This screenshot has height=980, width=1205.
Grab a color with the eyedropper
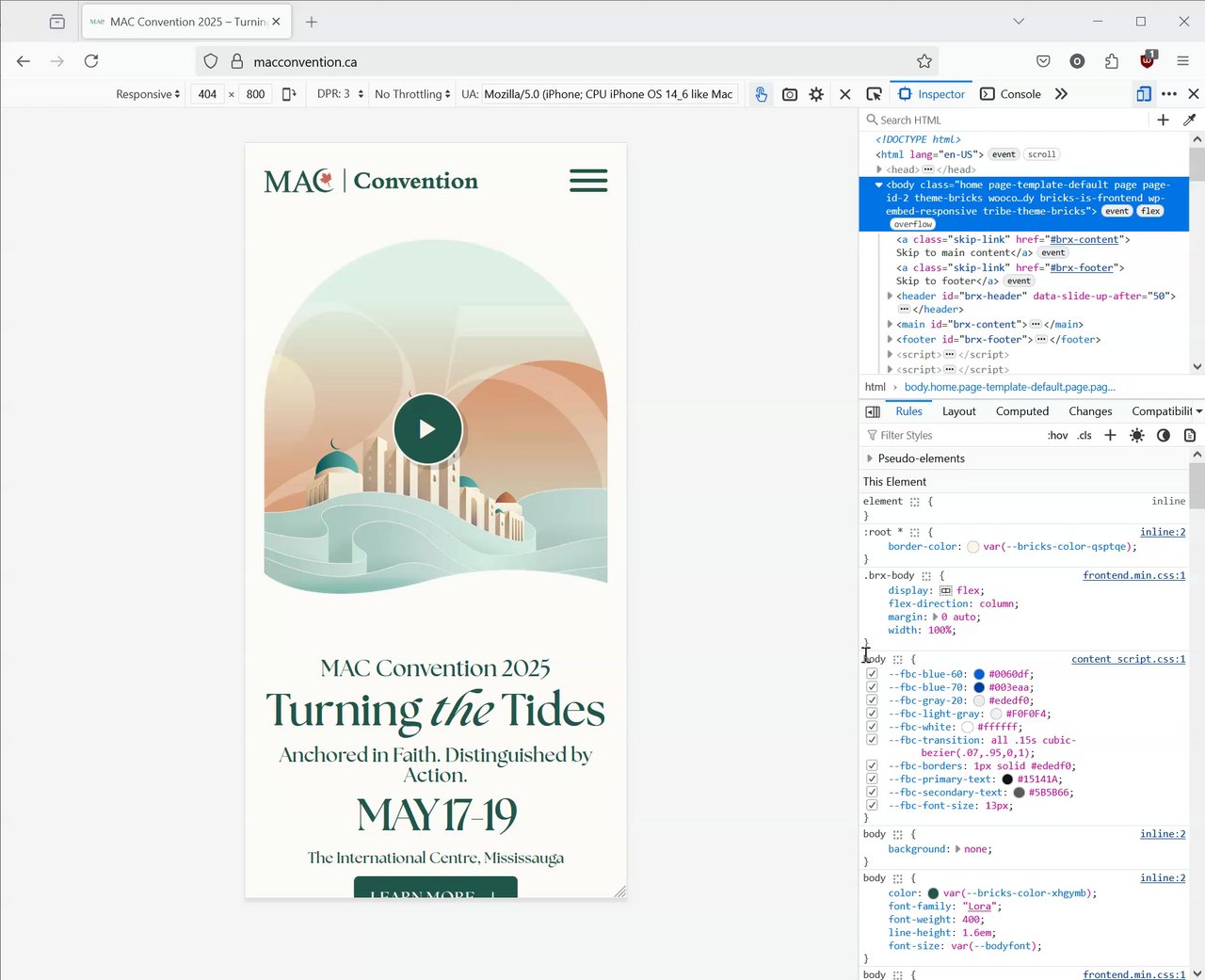pos(1189,120)
